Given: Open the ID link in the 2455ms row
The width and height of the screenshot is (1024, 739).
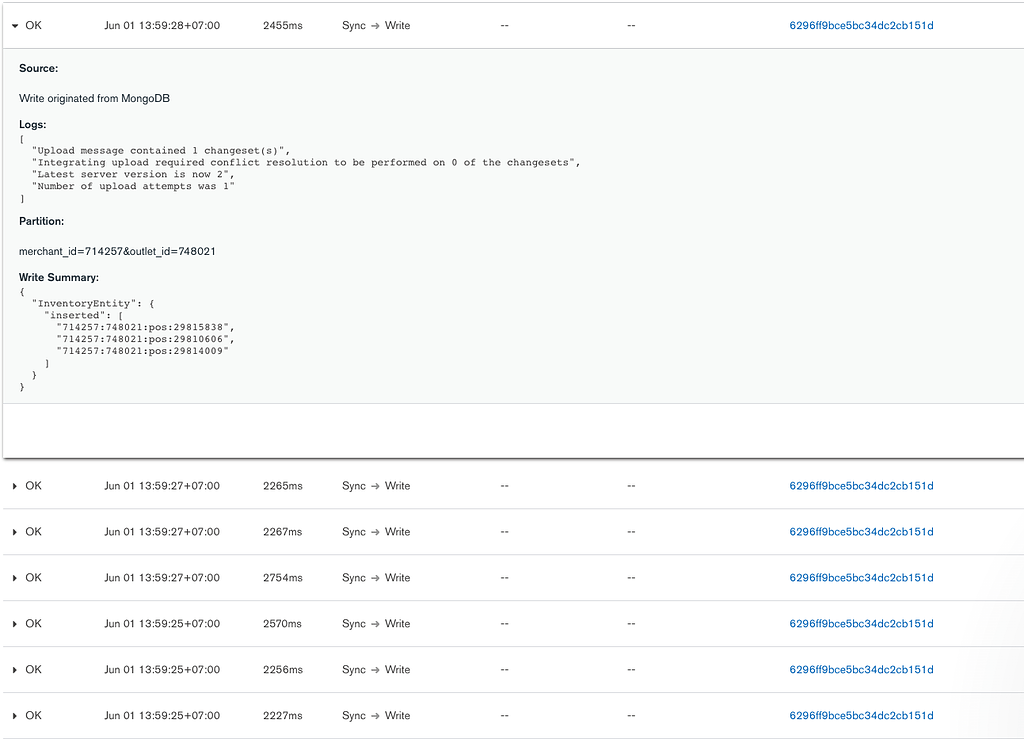Looking at the screenshot, I should (861, 26).
